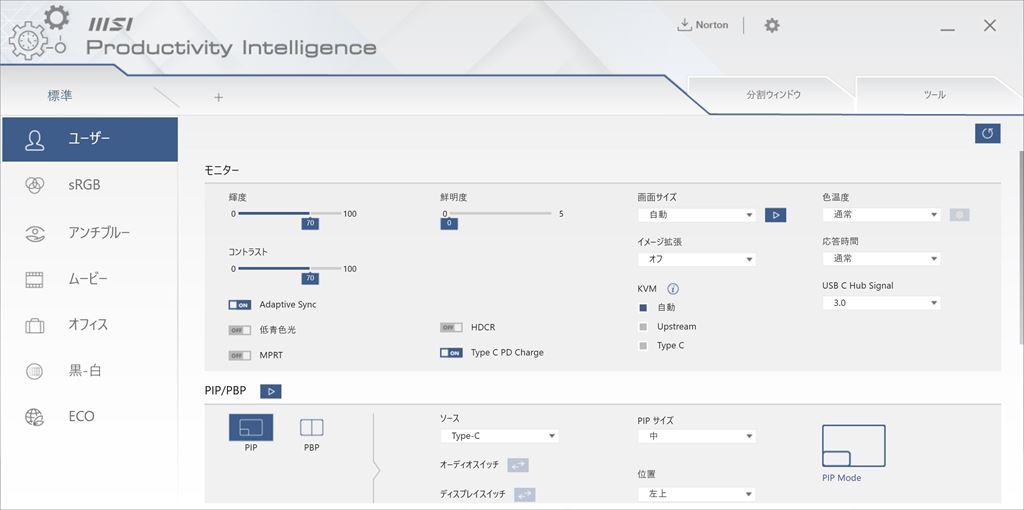Screen dimensions: 1024x510
Task: Open the PIP サイズ dropdown
Action: (697, 436)
